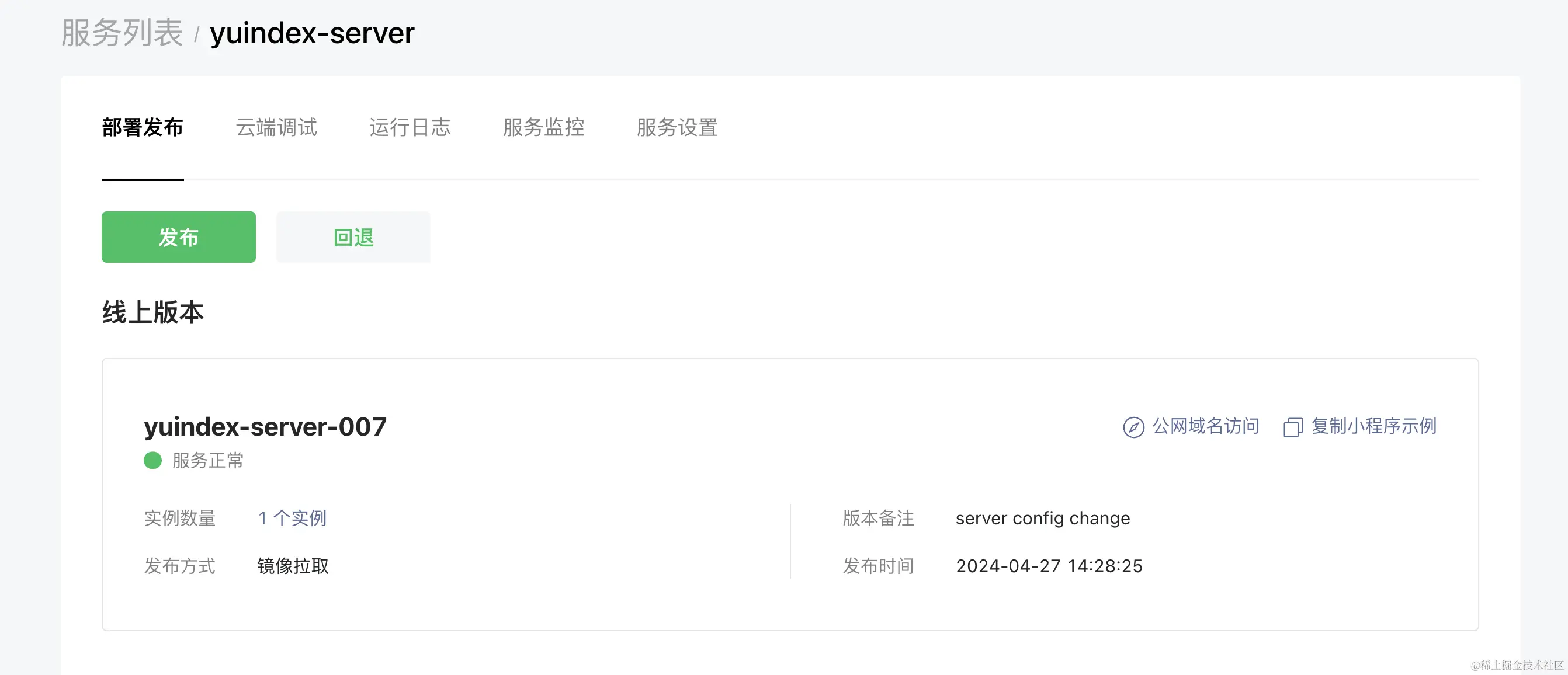Viewport: 1568px width, 675px height.
Task: Go back to 服务列表 breadcrumb
Action: (x=122, y=33)
